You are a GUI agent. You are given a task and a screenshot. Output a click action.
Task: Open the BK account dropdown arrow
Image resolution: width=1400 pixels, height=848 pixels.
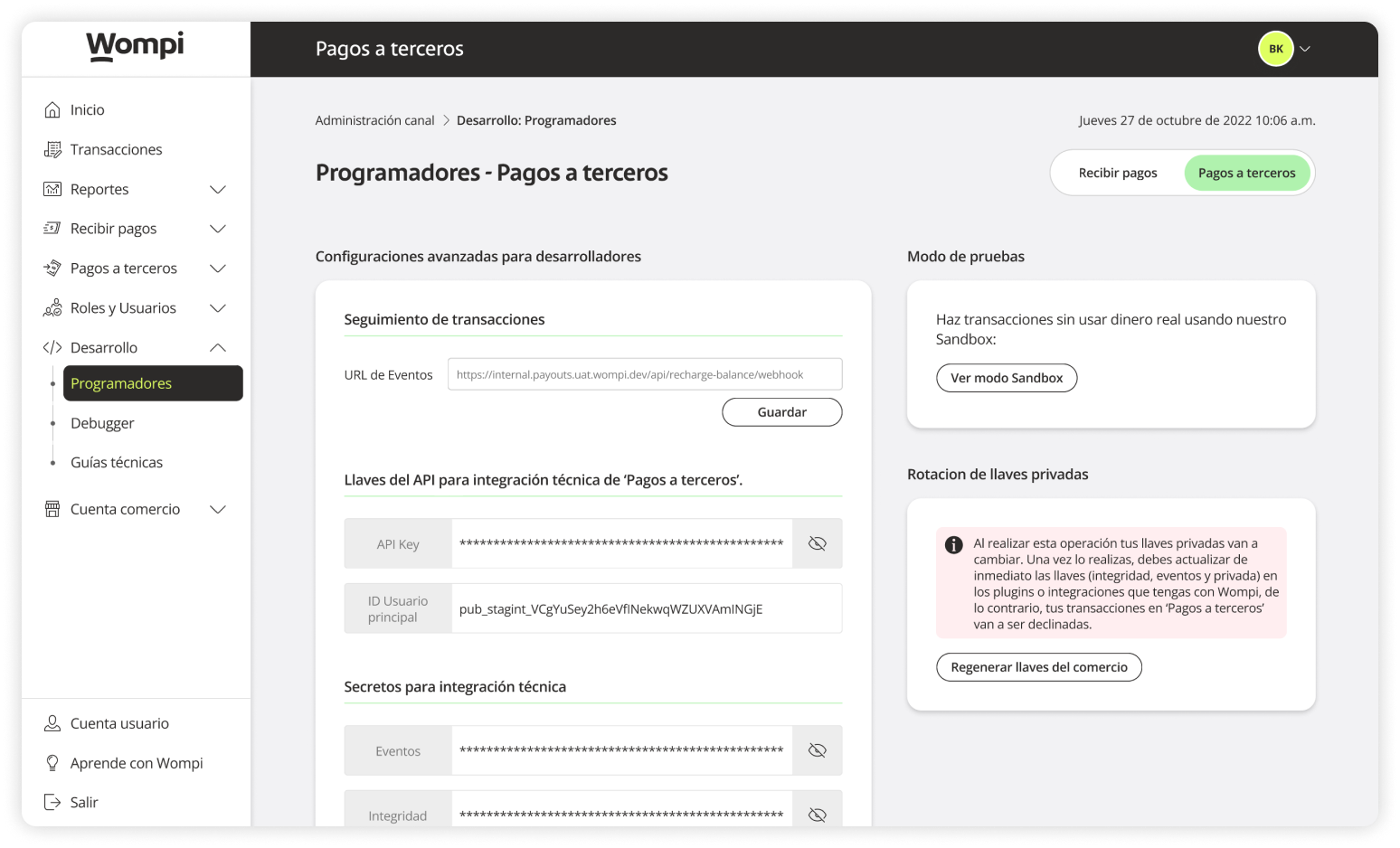coord(1304,49)
